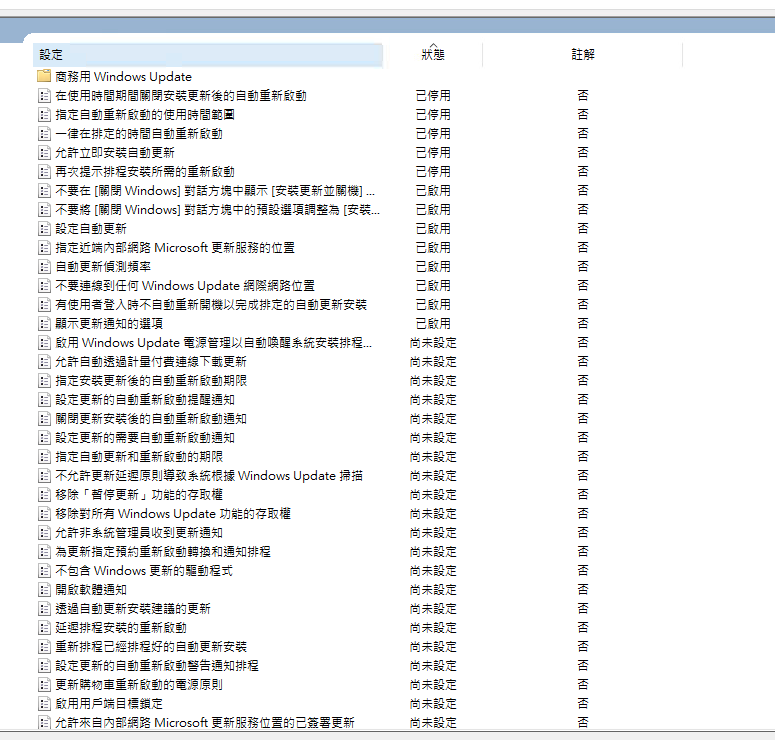Click 尚未設定 status of 開啟軟體通知

pyautogui.click(x=433, y=590)
